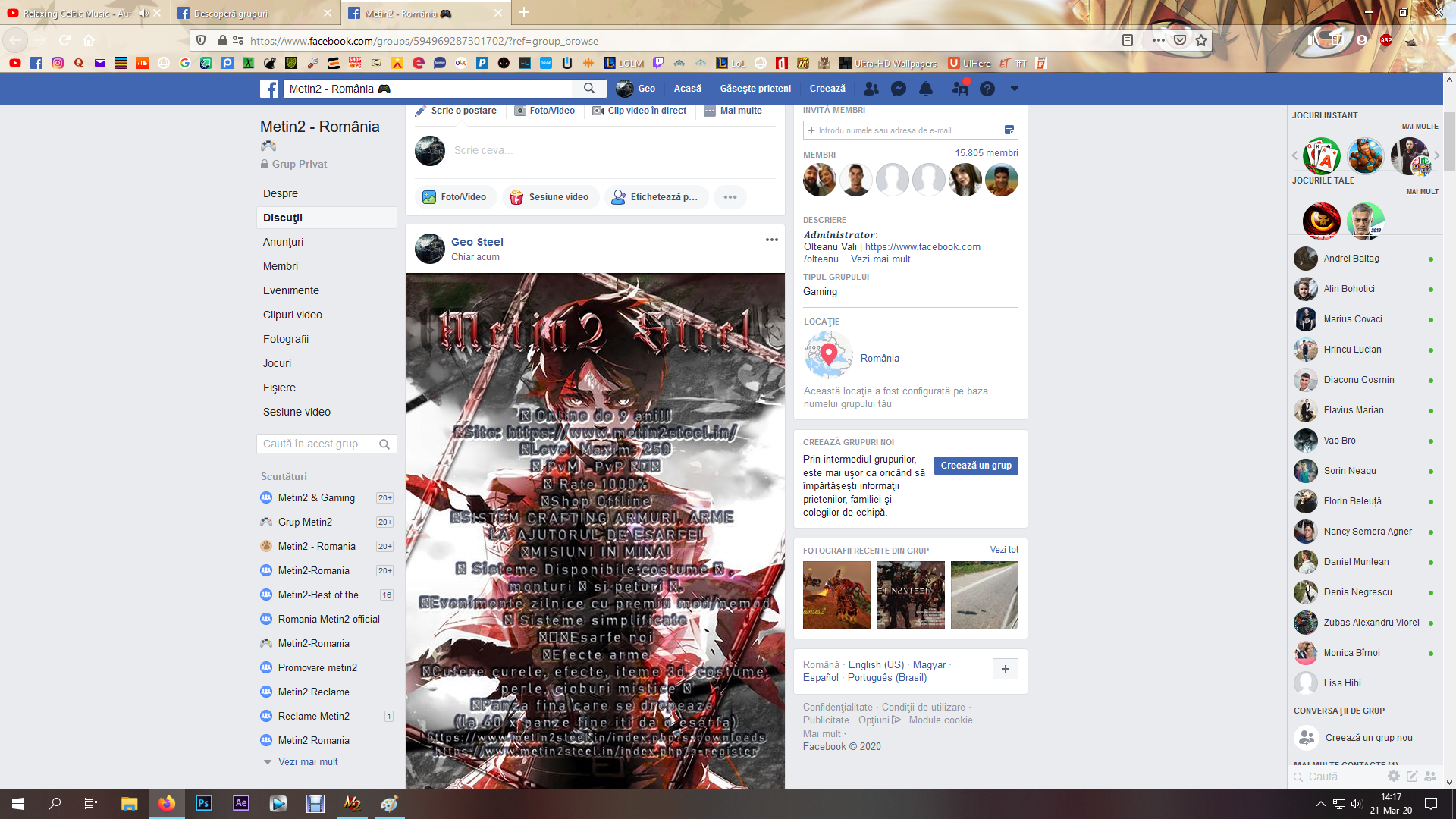
Task: Open the AdBlock Plus extension icon
Action: coord(1386,41)
